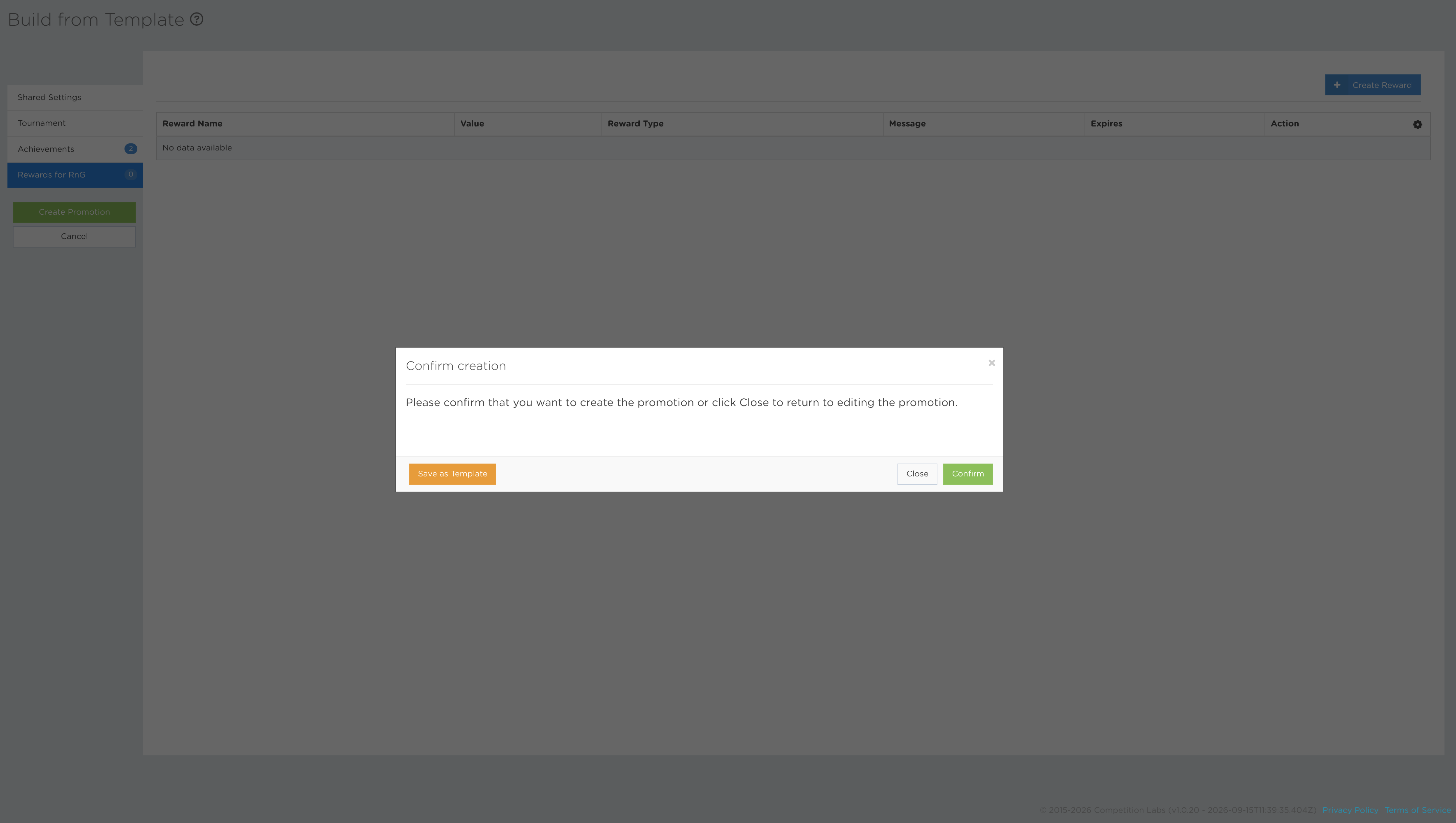Click the help icon next to Build from Template

pyautogui.click(x=196, y=19)
